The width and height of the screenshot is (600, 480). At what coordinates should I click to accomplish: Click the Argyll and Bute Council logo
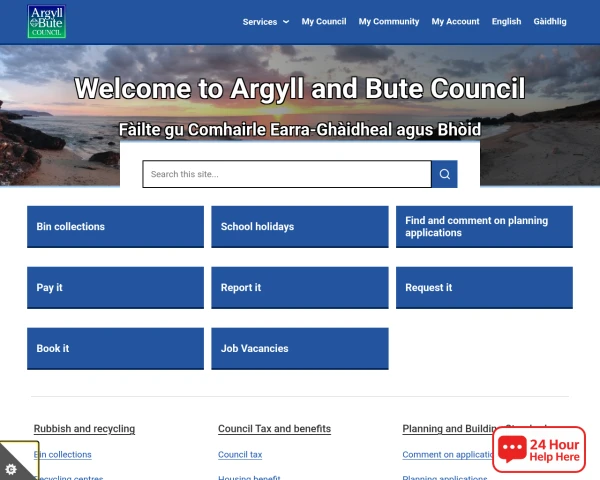click(47, 21)
